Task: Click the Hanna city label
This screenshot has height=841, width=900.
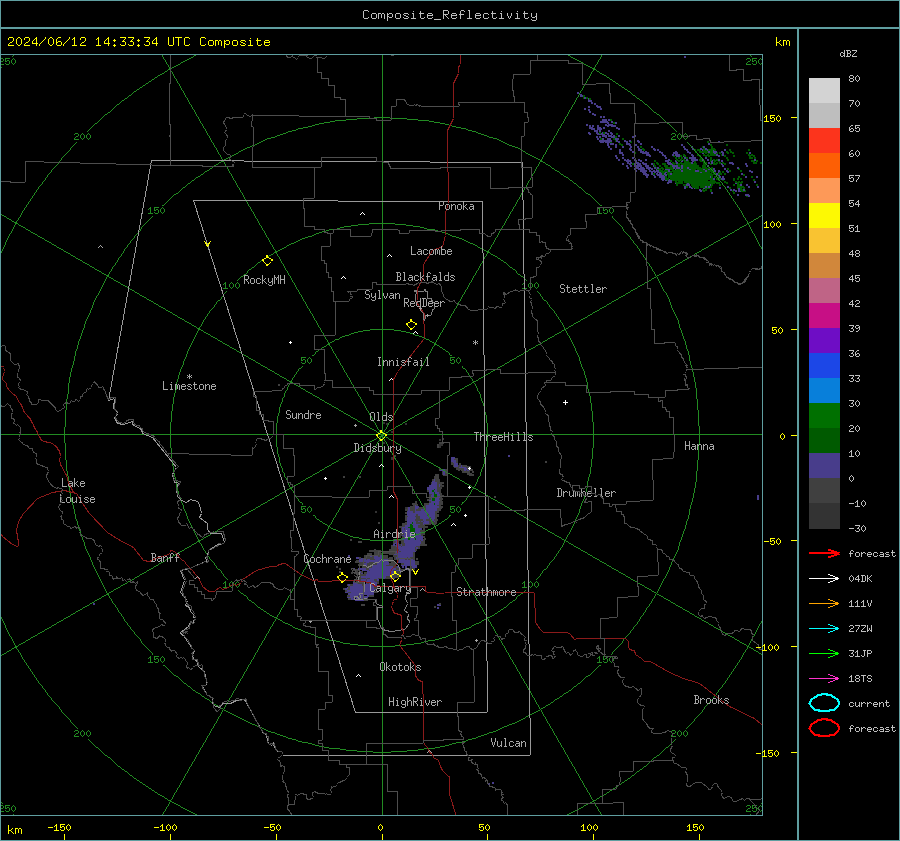Action: coord(699,446)
